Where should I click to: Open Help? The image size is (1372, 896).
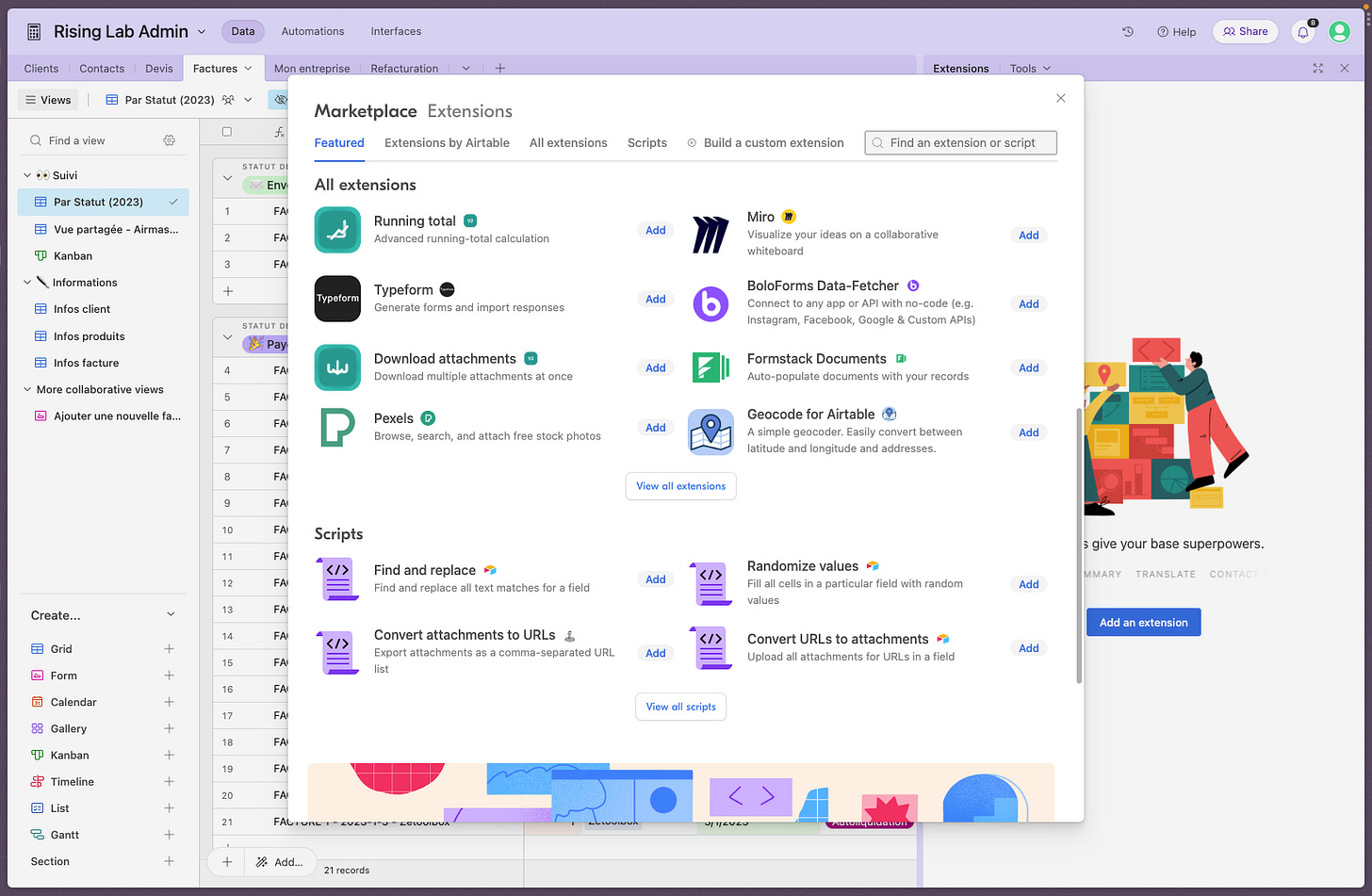click(x=1176, y=32)
